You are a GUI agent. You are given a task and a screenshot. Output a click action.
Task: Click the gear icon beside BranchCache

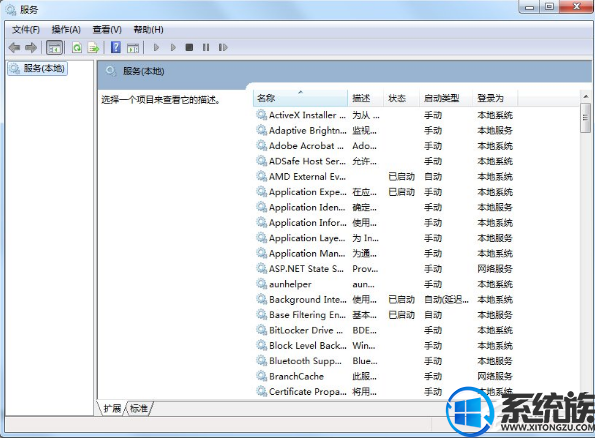point(261,376)
